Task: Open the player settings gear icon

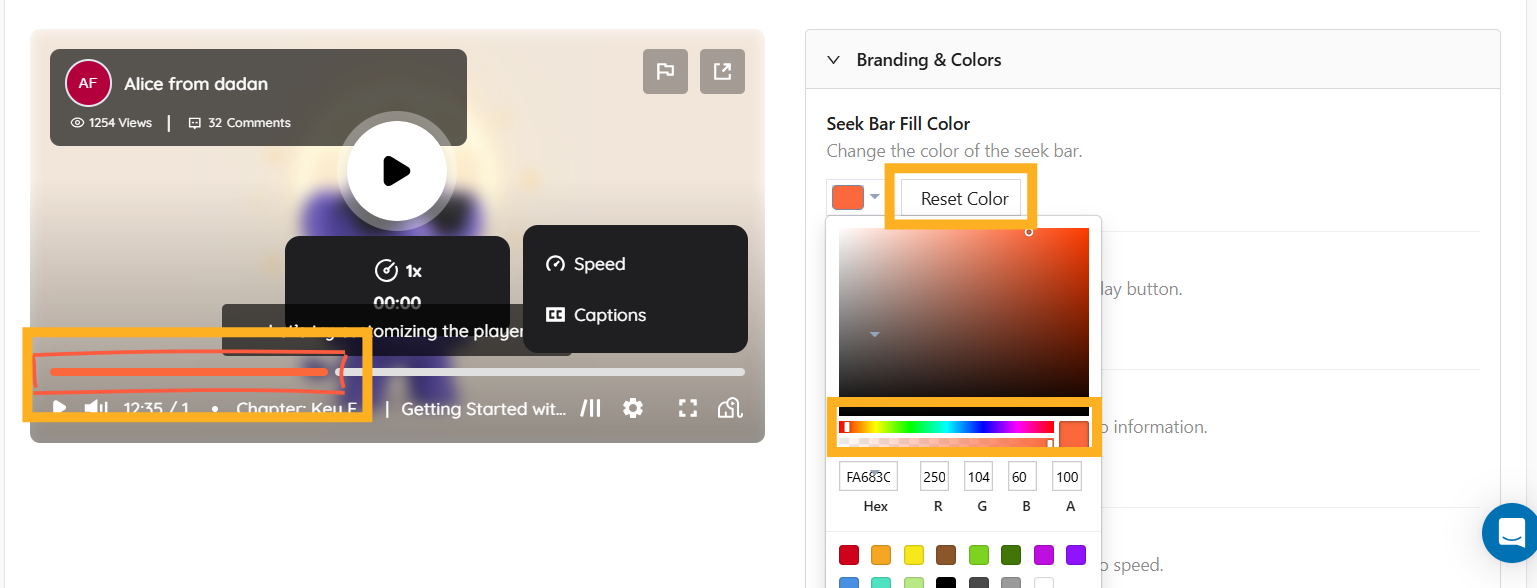Action: (633, 408)
